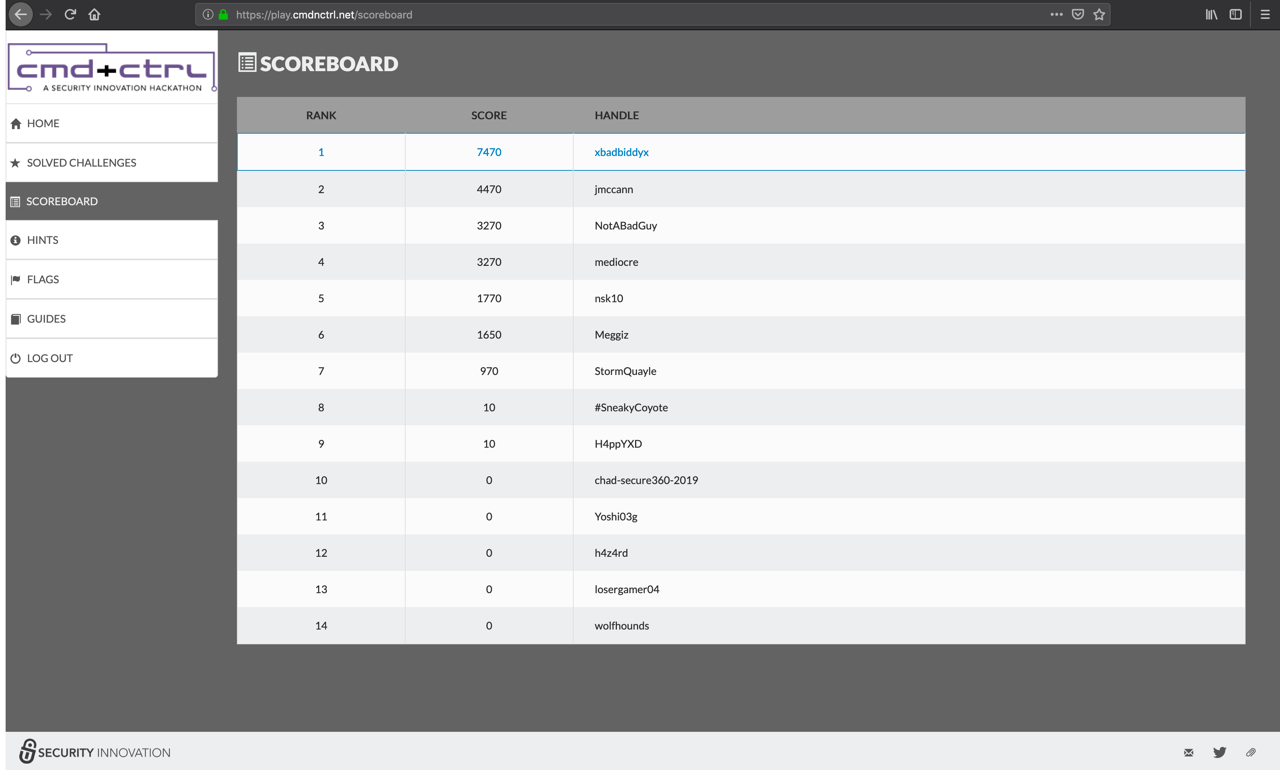Screen dimensions: 1280x770
Task: Show site information for the connection
Action: 208,15
